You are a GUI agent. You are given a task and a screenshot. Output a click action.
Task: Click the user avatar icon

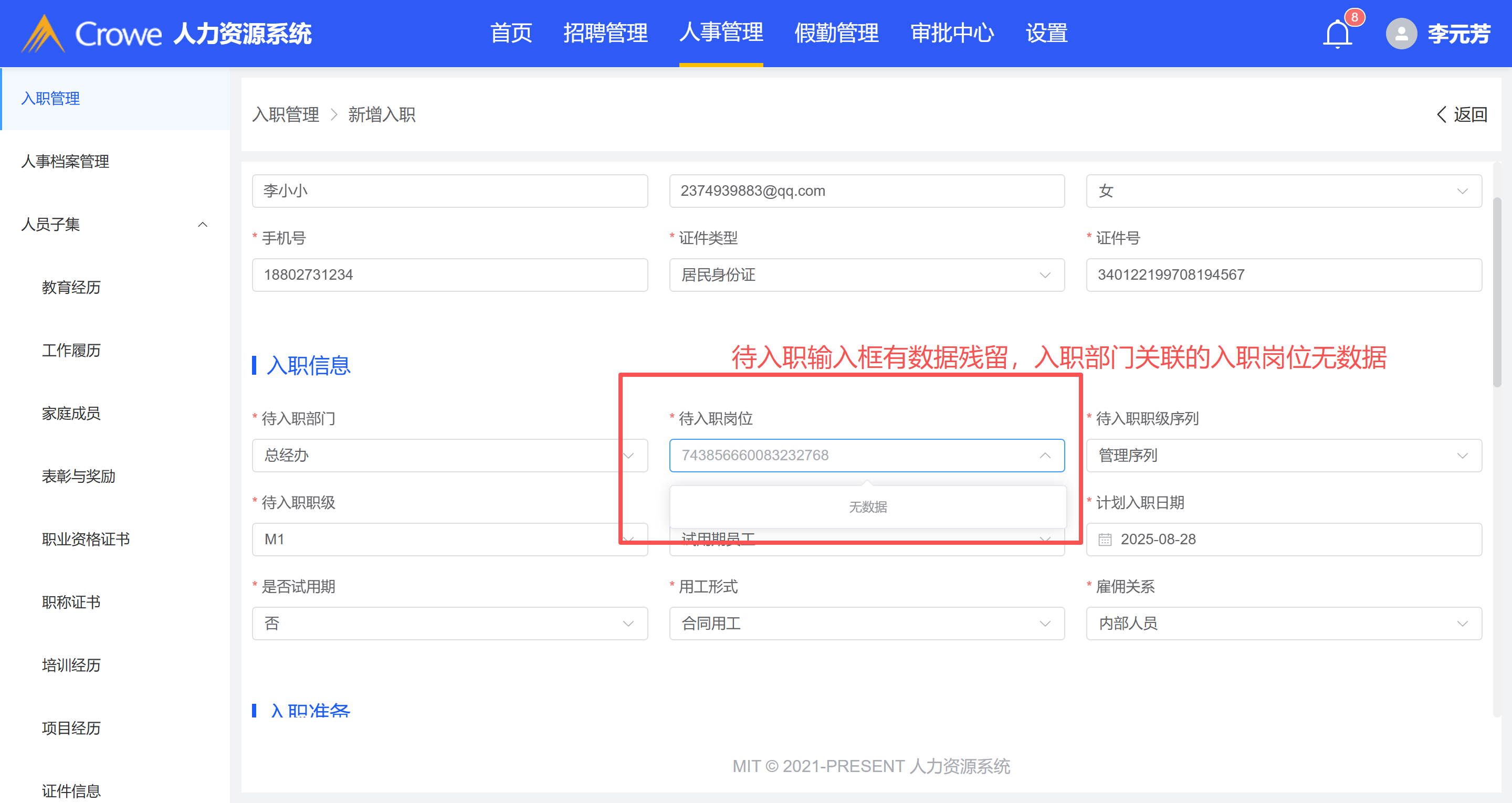[x=1401, y=34]
